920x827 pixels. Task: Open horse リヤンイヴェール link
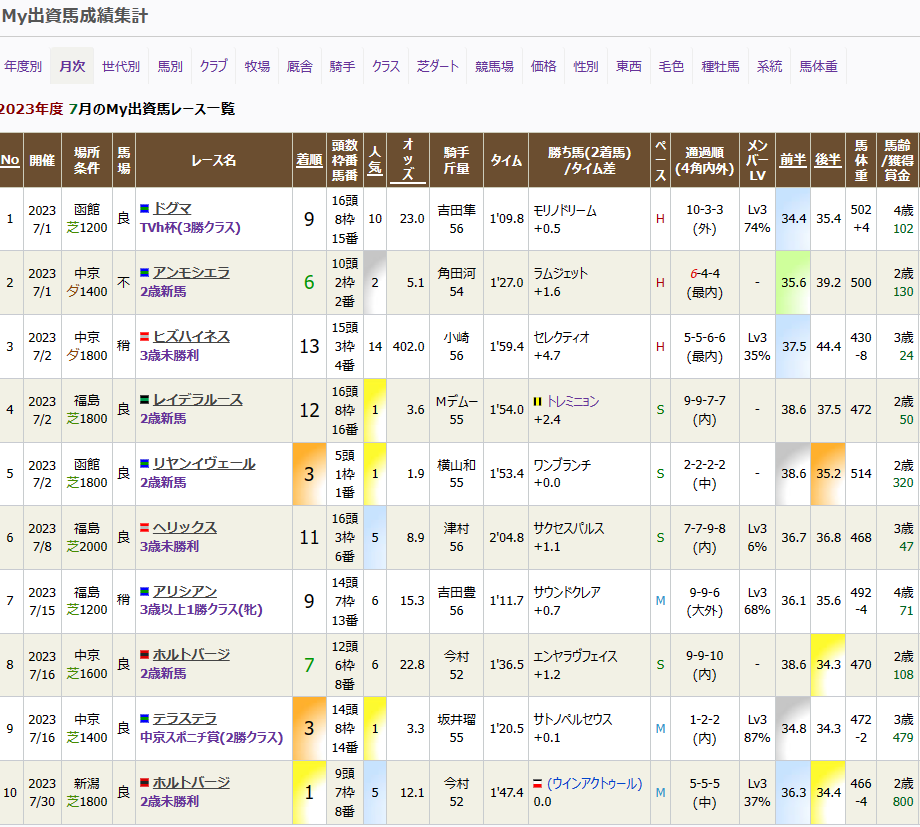tap(204, 464)
